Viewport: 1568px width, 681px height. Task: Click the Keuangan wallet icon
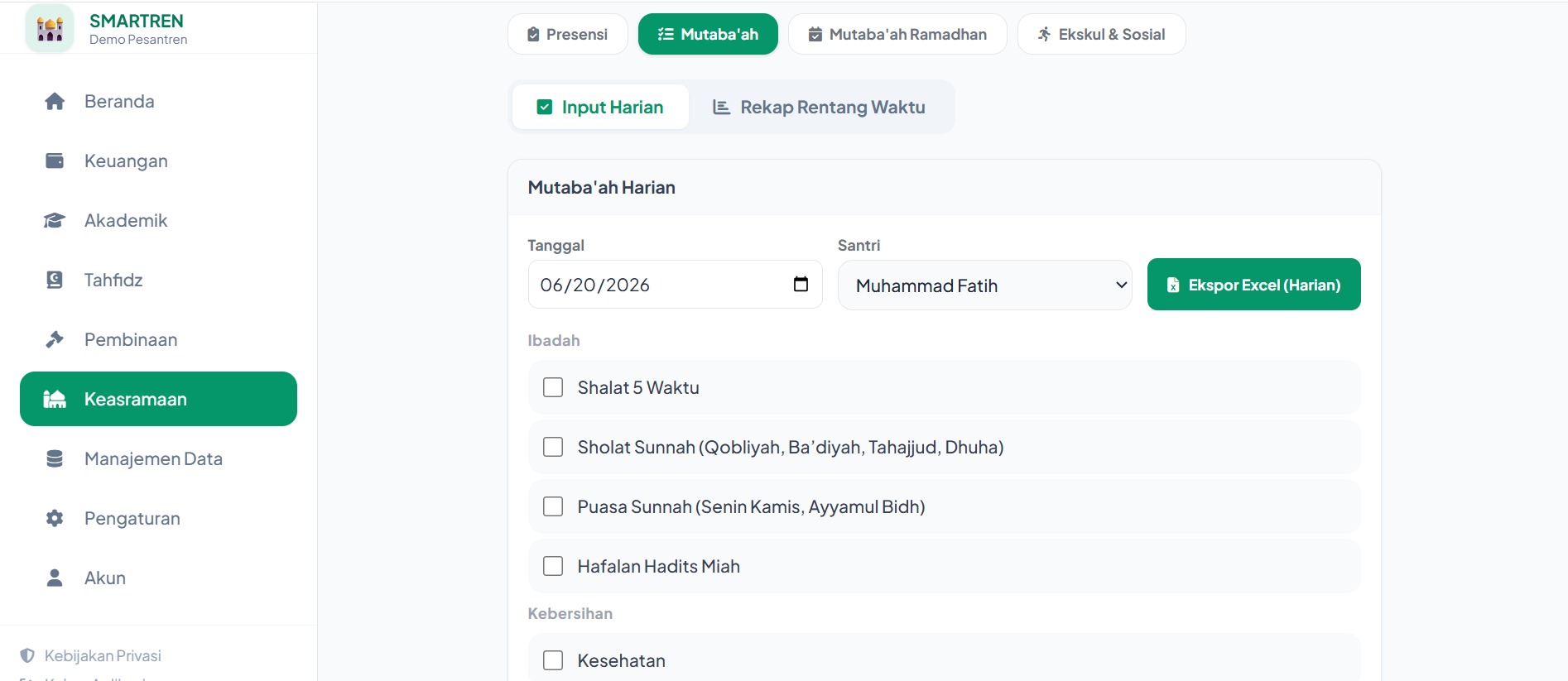55,161
